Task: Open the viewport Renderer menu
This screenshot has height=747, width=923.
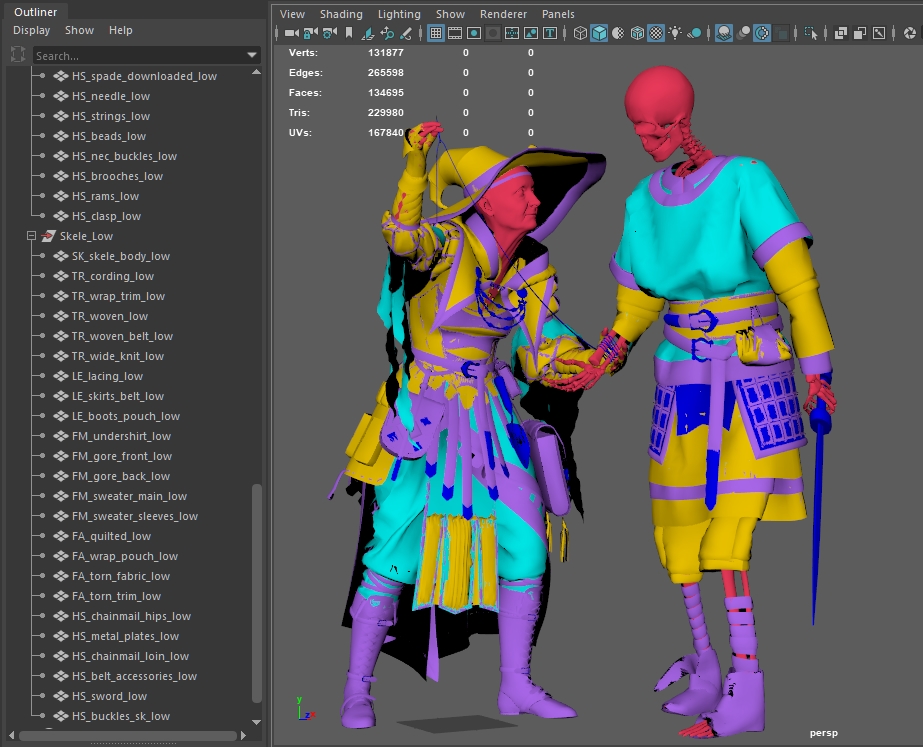Action: tap(503, 14)
